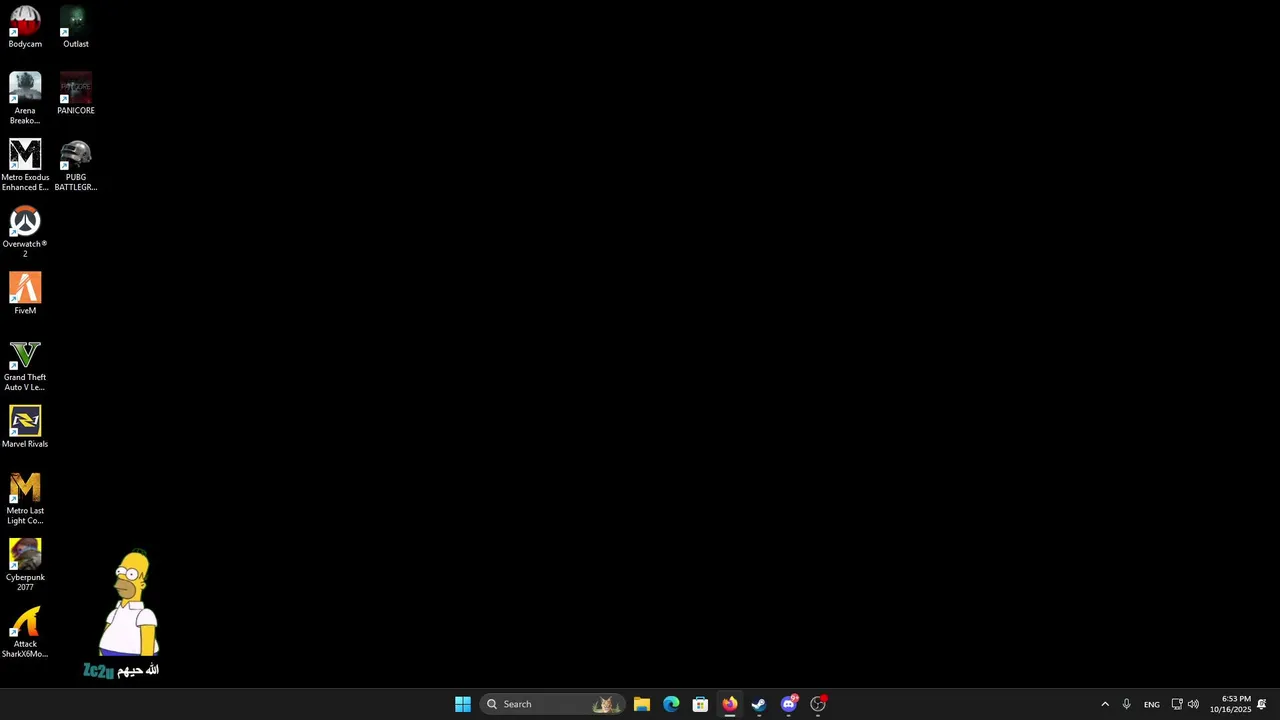
Task: Select the Outlast desktop icon
Action: coord(76,27)
